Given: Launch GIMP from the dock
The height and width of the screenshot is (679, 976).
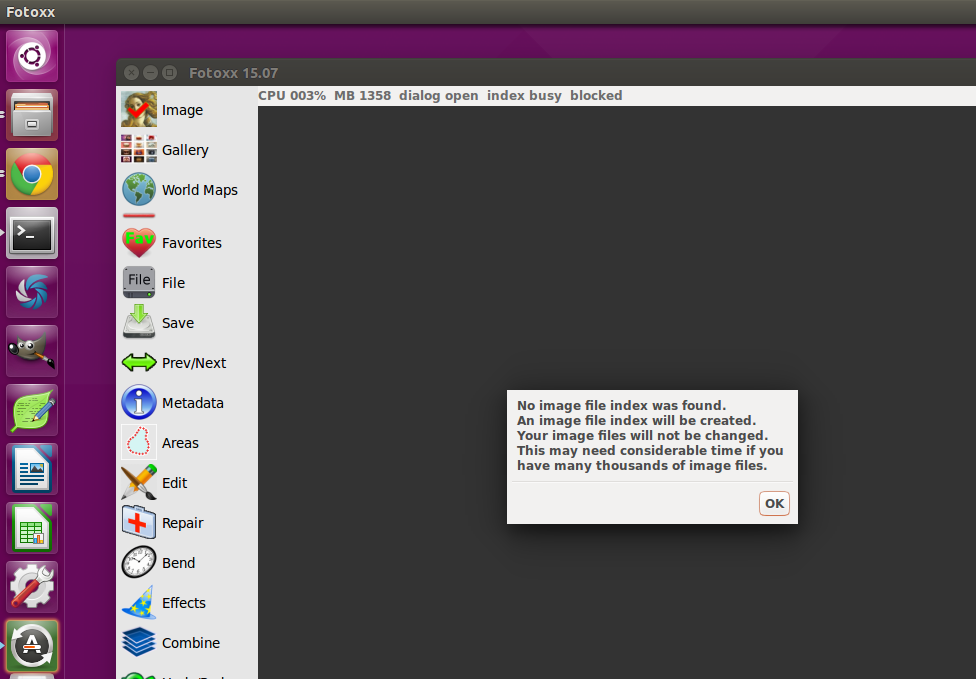Looking at the screenshot, I should point(32,351).
